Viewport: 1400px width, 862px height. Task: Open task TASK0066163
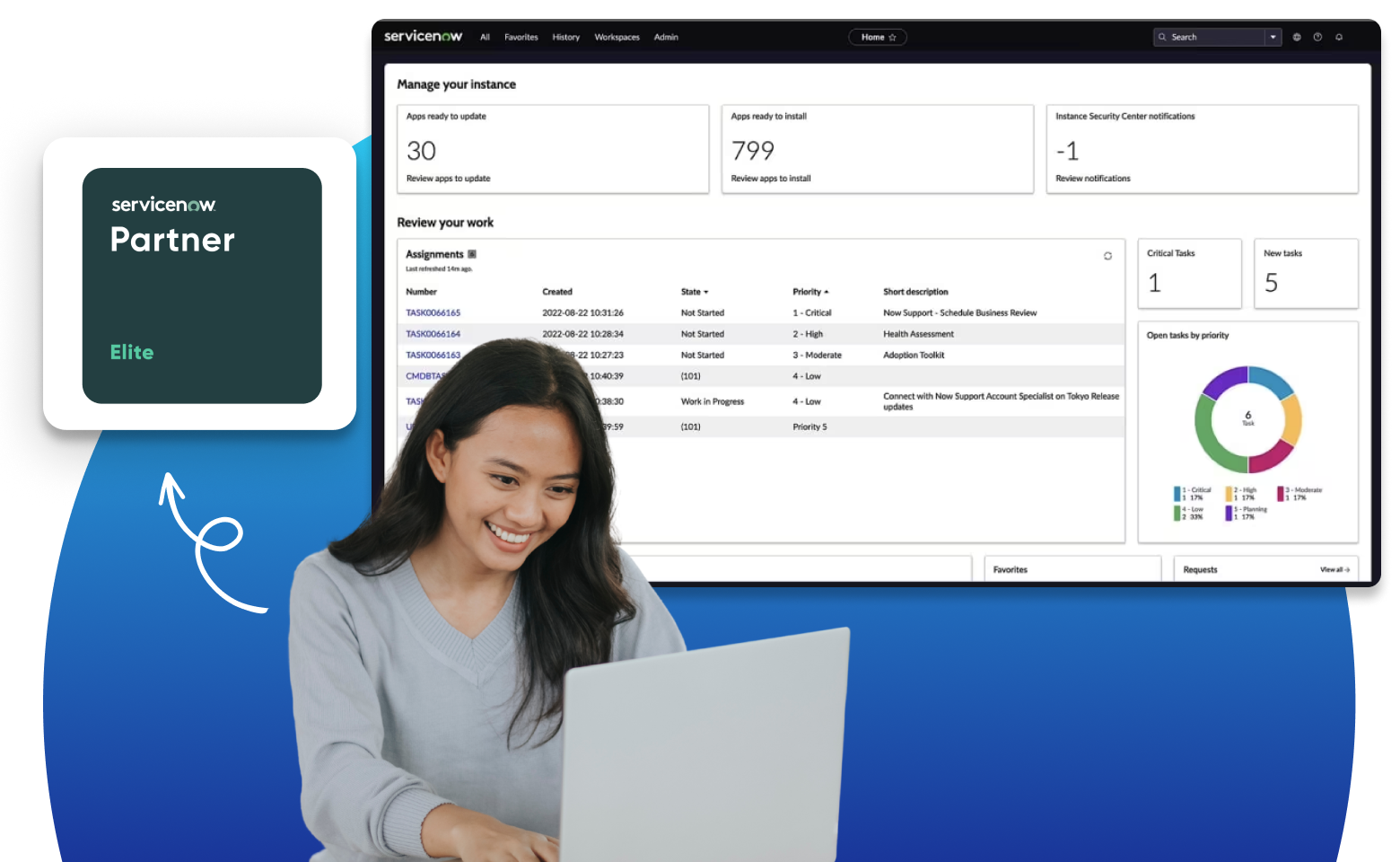[433, 356]
